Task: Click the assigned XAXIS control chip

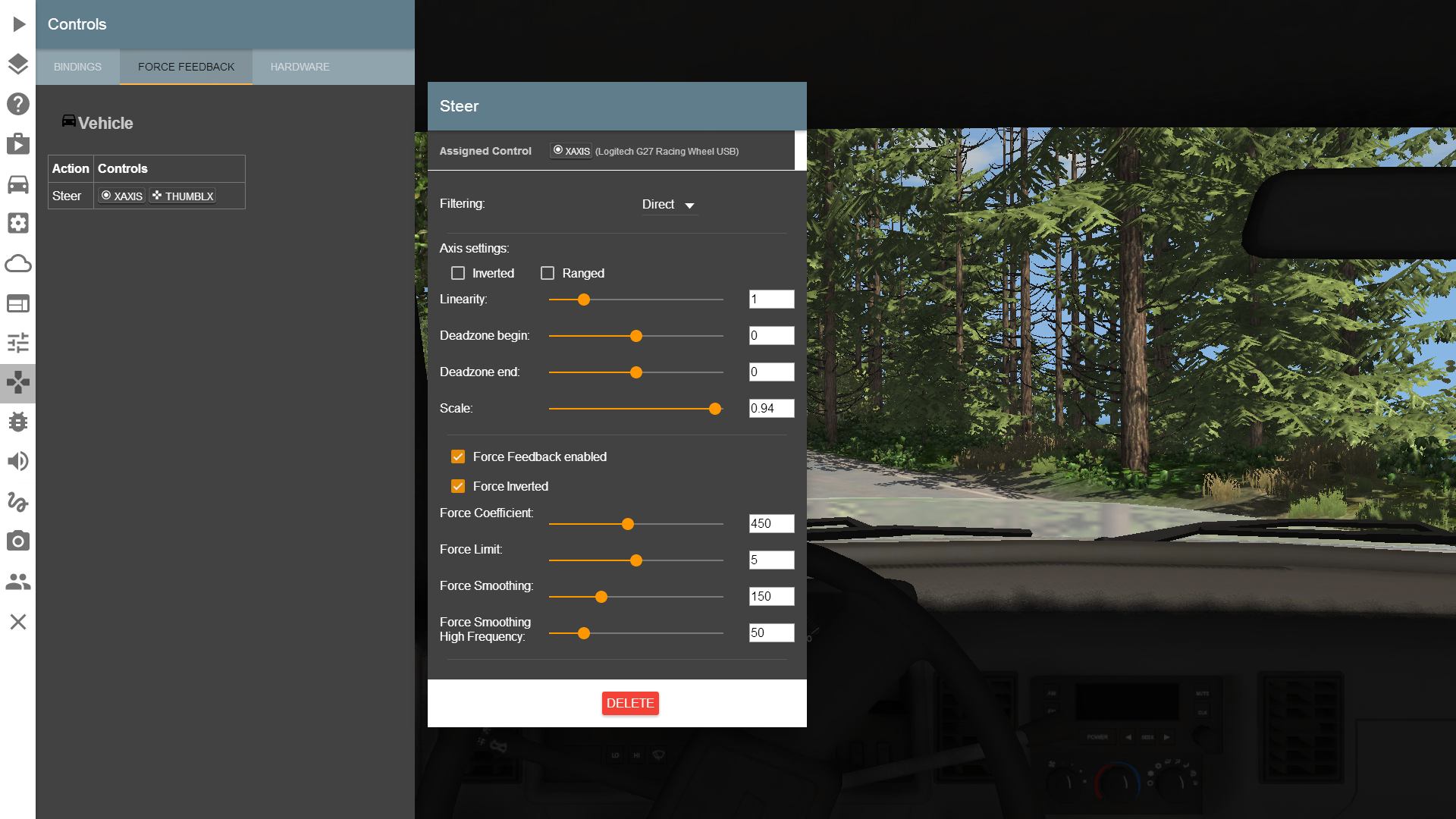Action: coord(571,151)
